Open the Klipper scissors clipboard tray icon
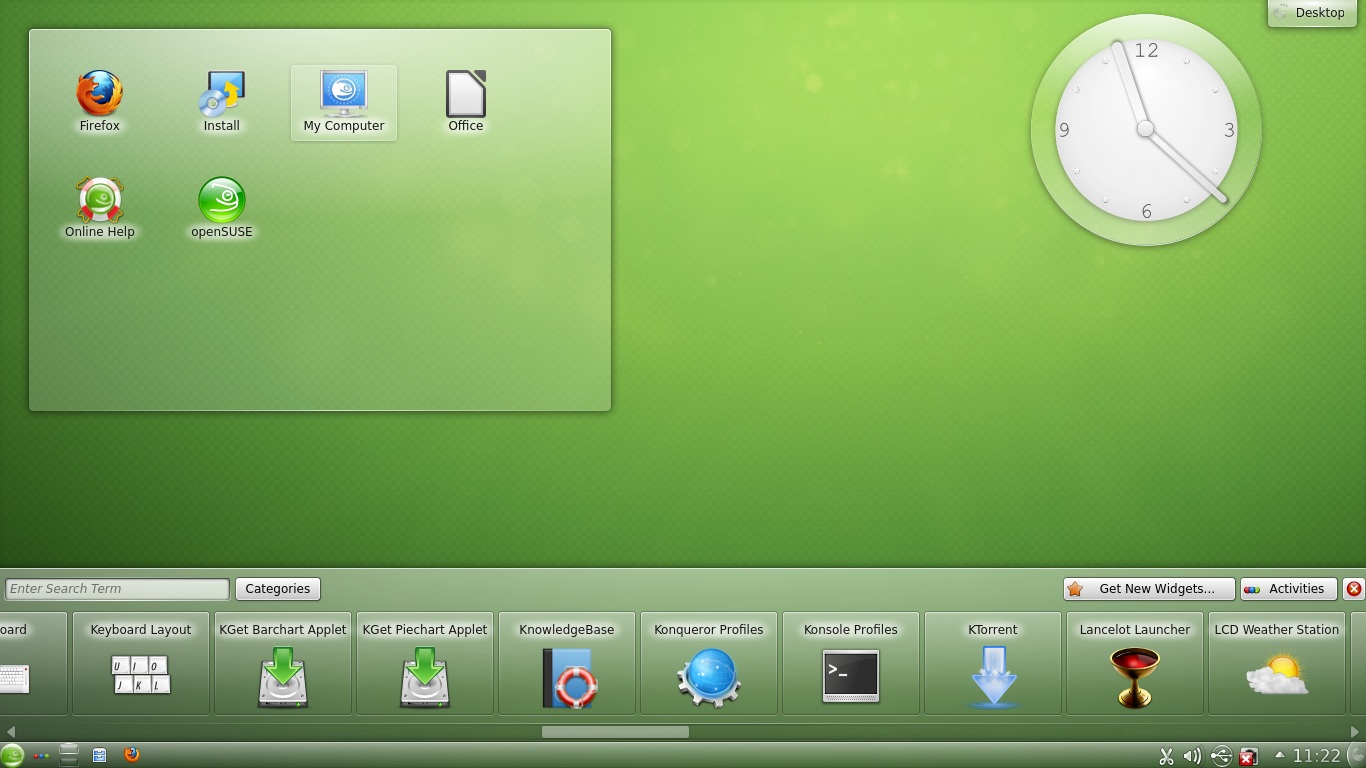The width and height of the screenshot is (1366, 768). point(1166,757)
